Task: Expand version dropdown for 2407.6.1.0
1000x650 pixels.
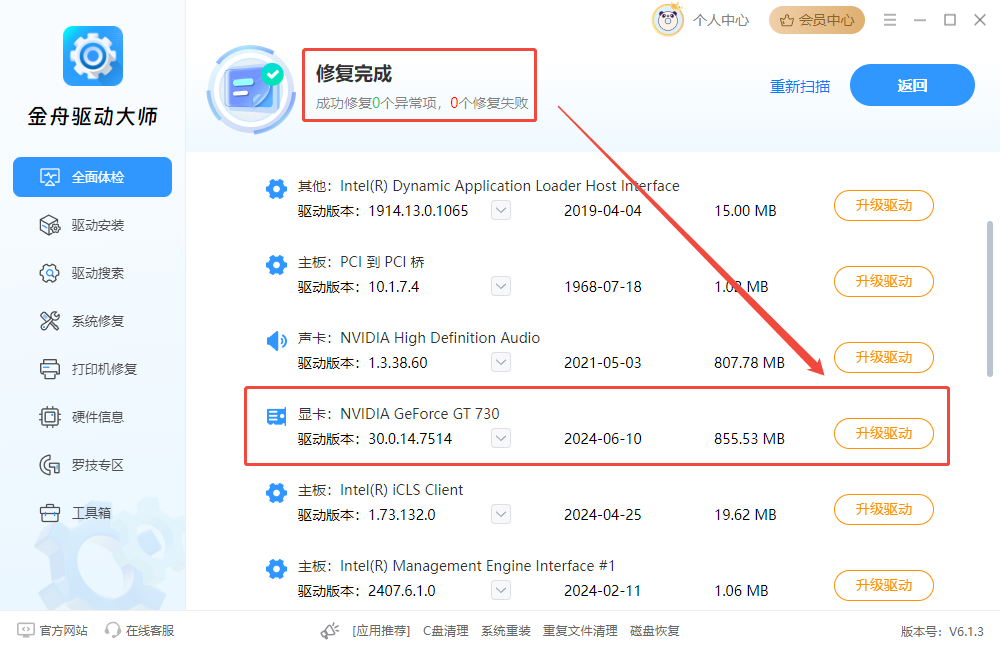Action: click(501, 590)
